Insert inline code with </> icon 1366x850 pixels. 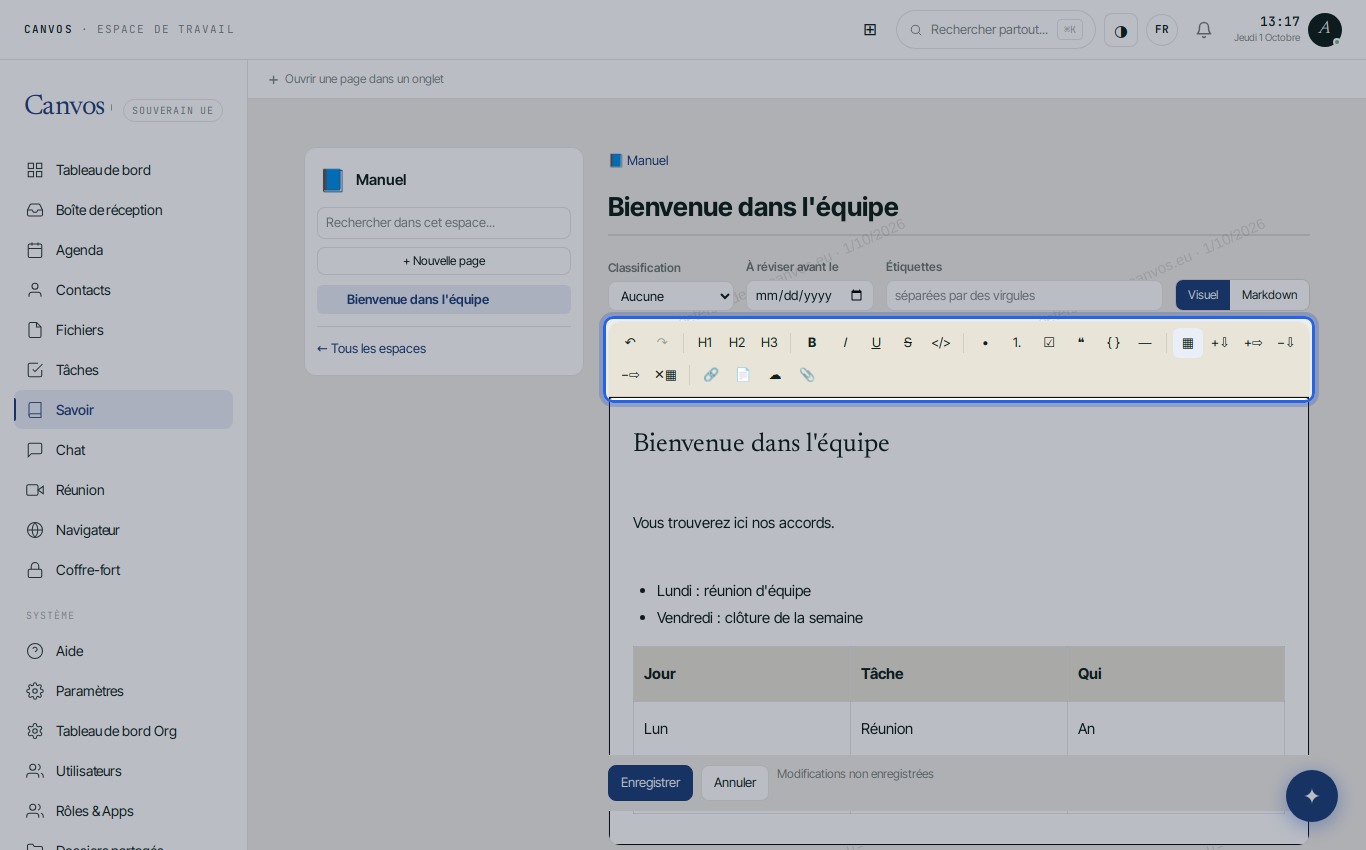point(941,343)
